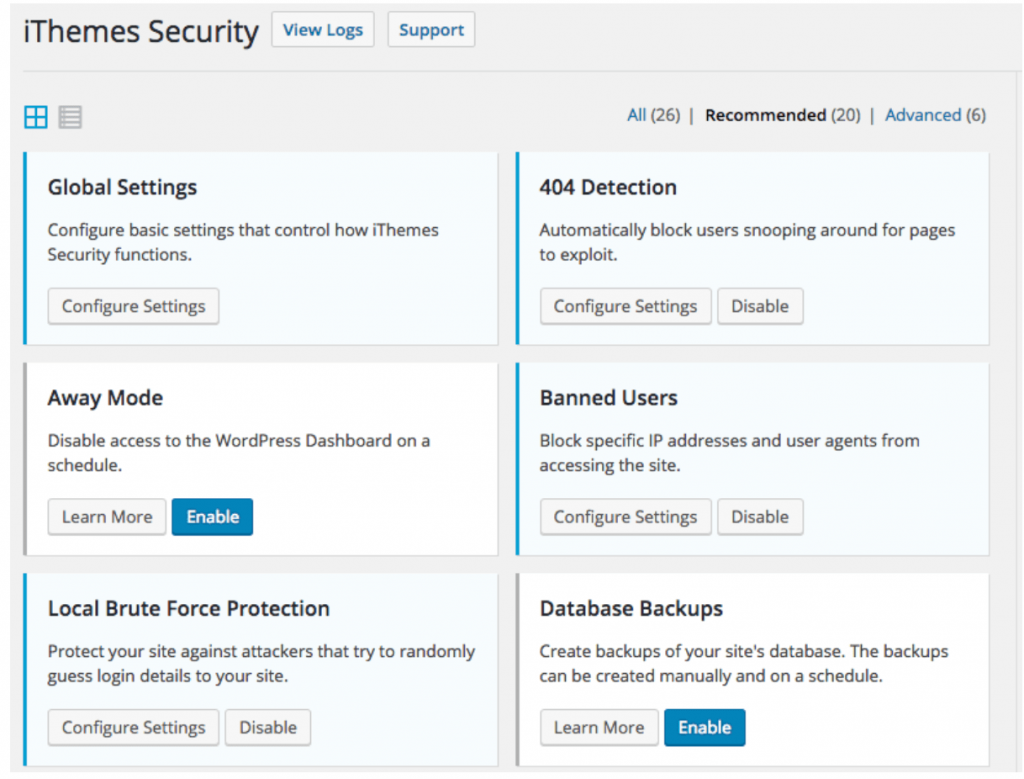The image size is (1024, 779).
Task: Enable Database Backups
Action: pos(705,727)
